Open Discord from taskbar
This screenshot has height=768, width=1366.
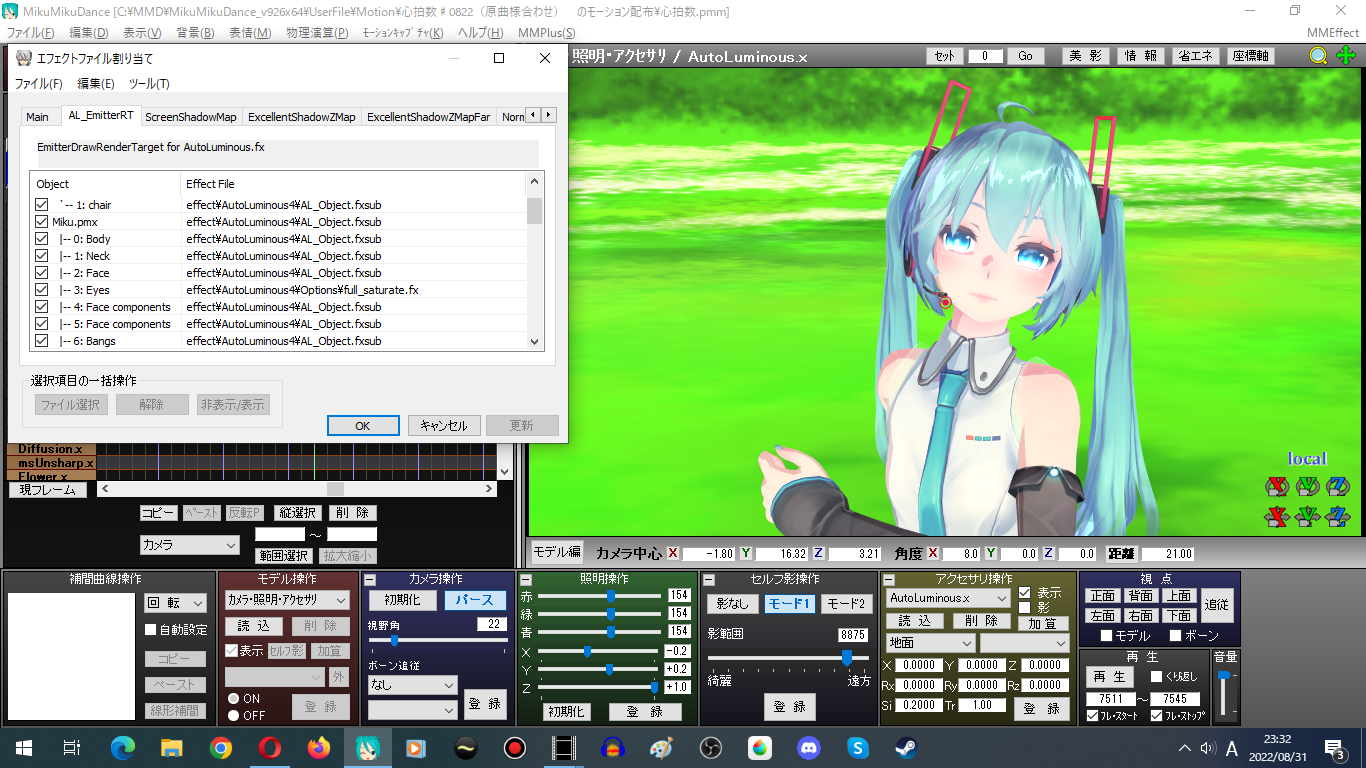point(809,747)
